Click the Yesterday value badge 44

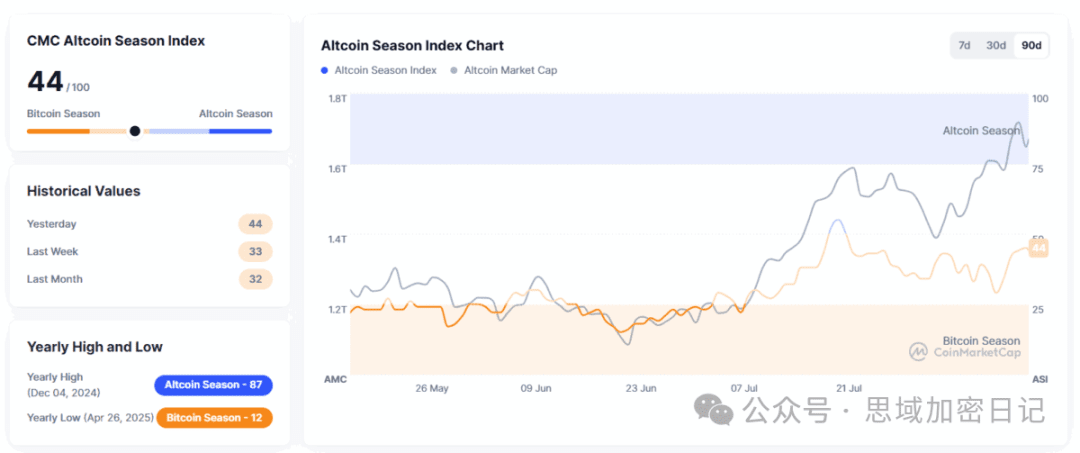click(256, 224)
